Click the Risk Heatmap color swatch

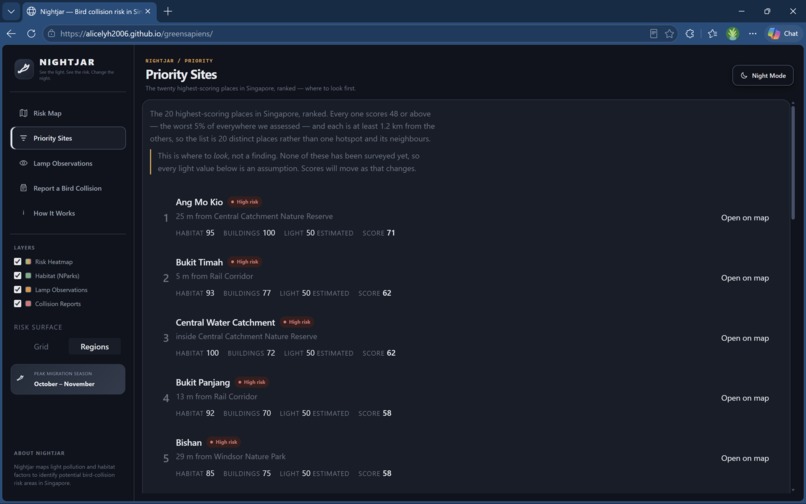point(28,262)
